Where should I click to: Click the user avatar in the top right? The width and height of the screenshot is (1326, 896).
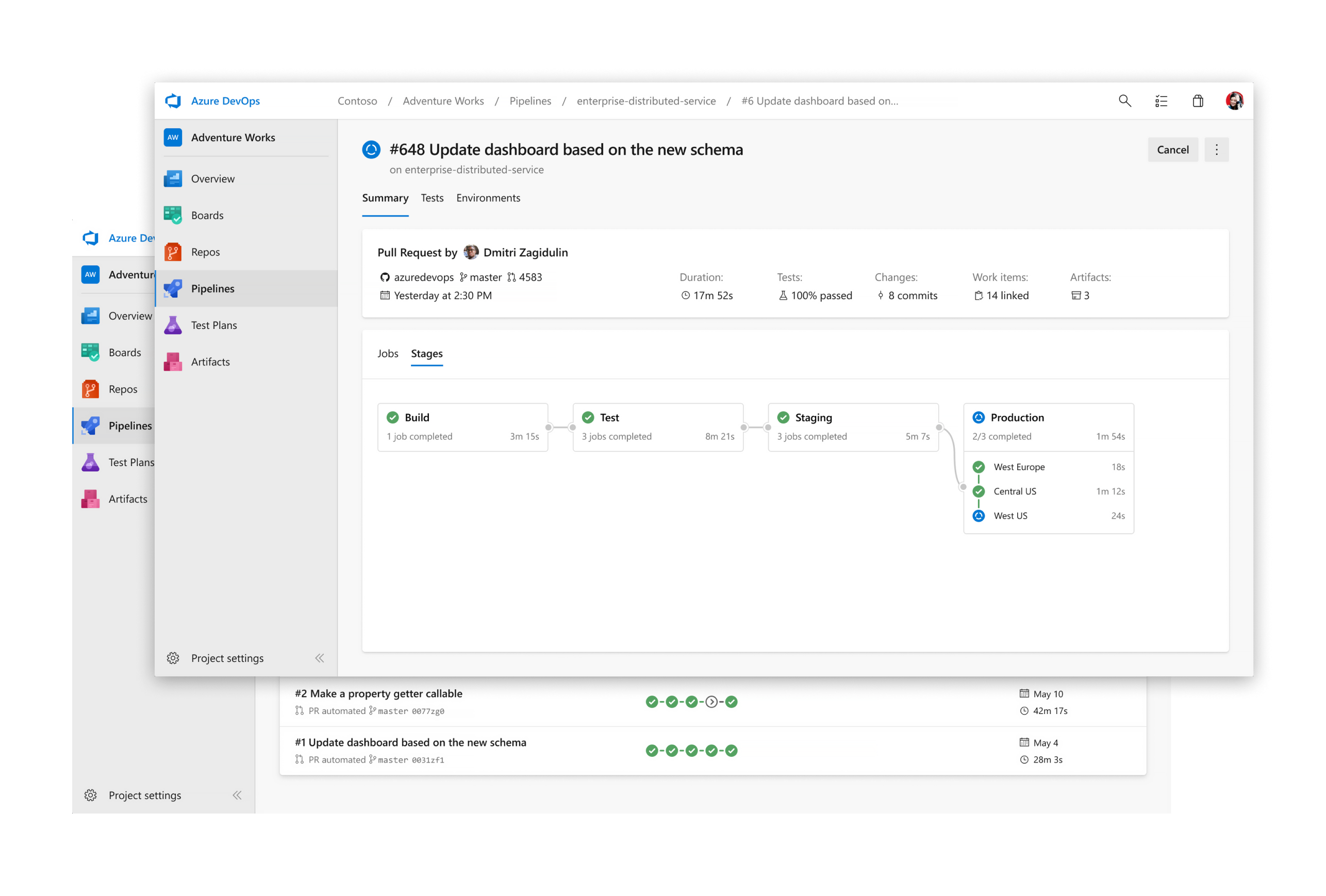tap(1234, 101)
